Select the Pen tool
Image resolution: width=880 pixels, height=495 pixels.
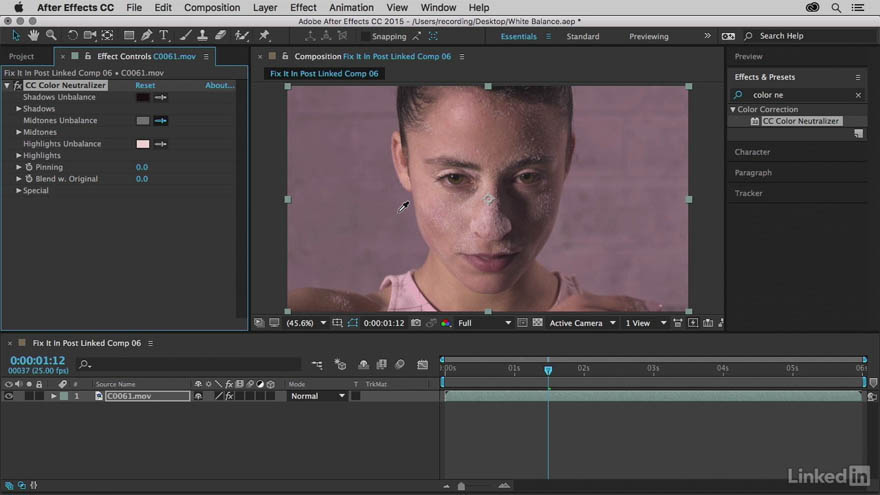tap(146, 36)
